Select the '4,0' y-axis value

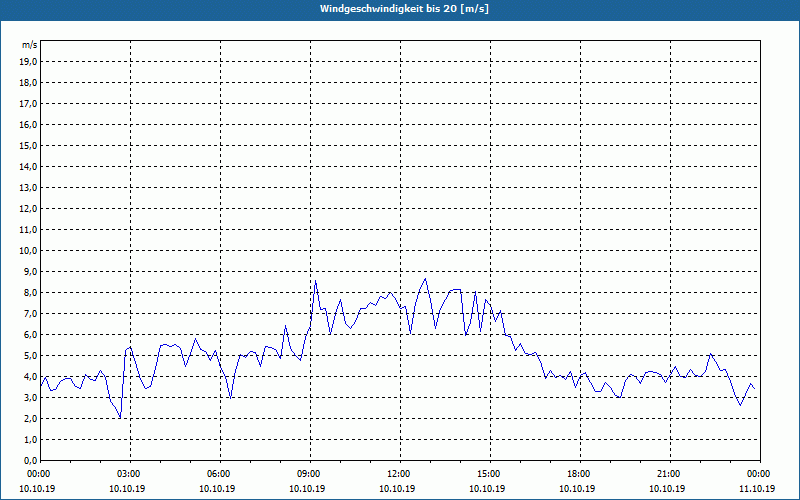point(30,377)
